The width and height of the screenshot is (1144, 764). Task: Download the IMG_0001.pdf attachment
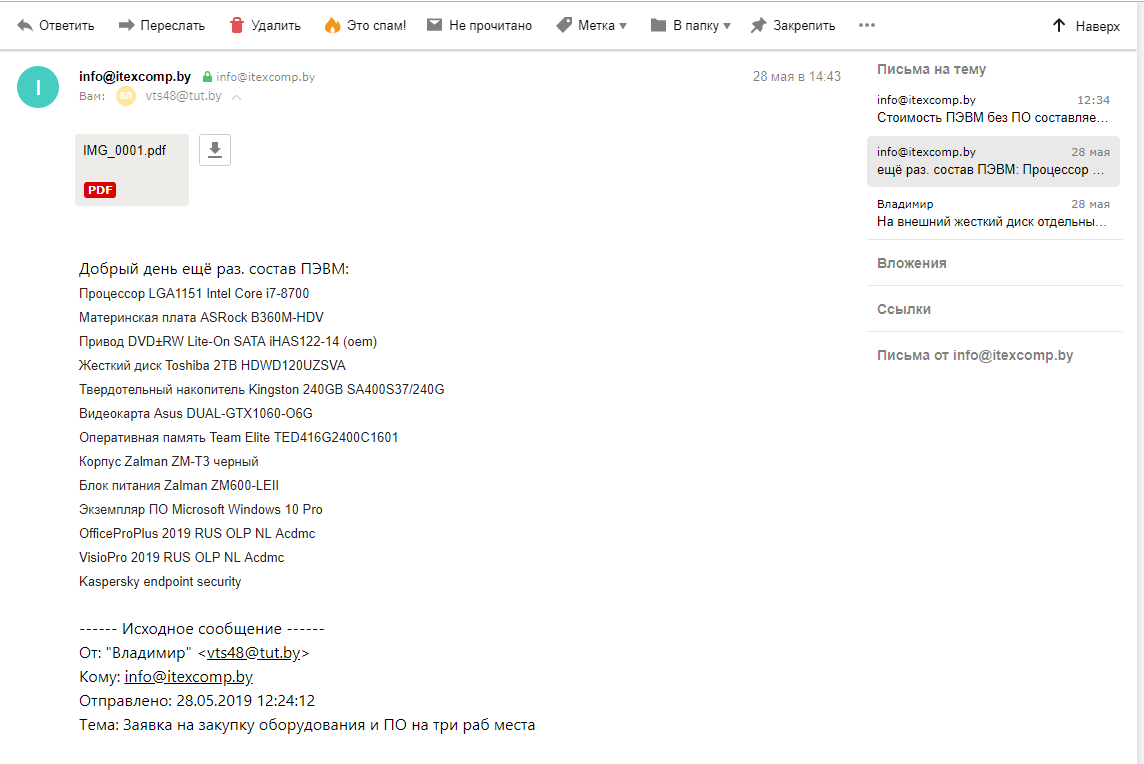[214, 150]
